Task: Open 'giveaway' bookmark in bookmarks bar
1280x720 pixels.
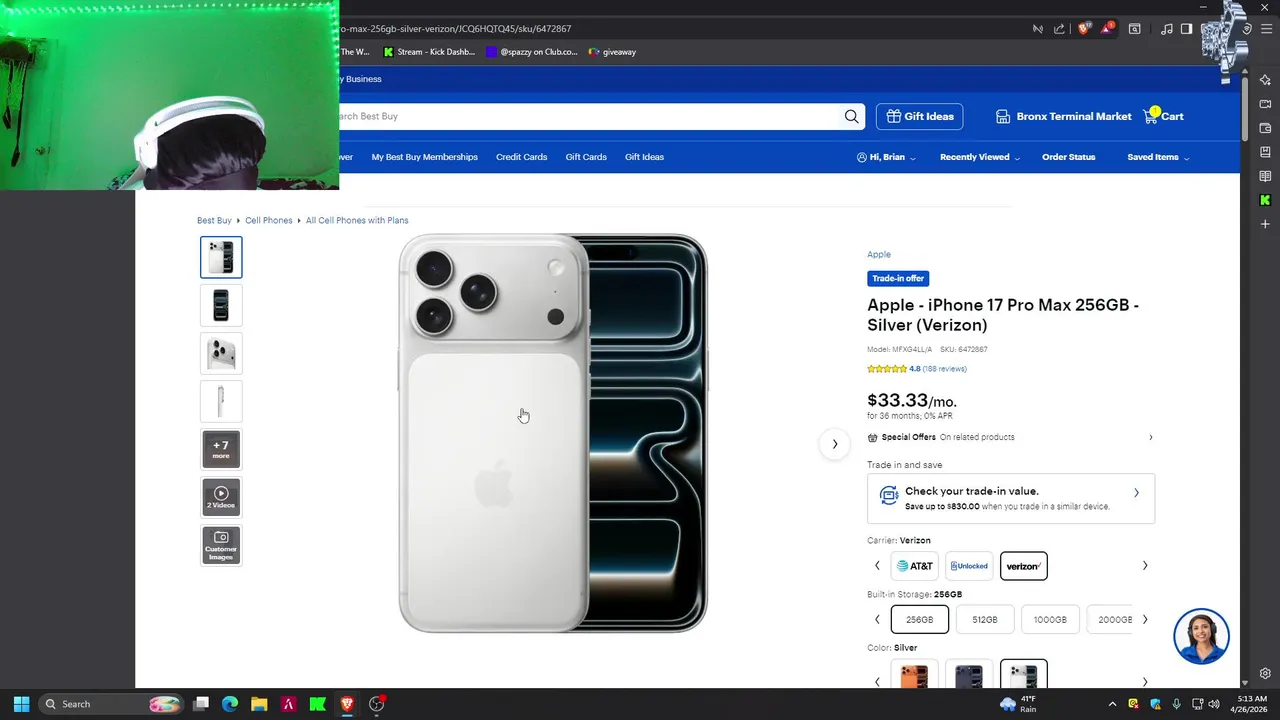Action: tap(612, 52)
